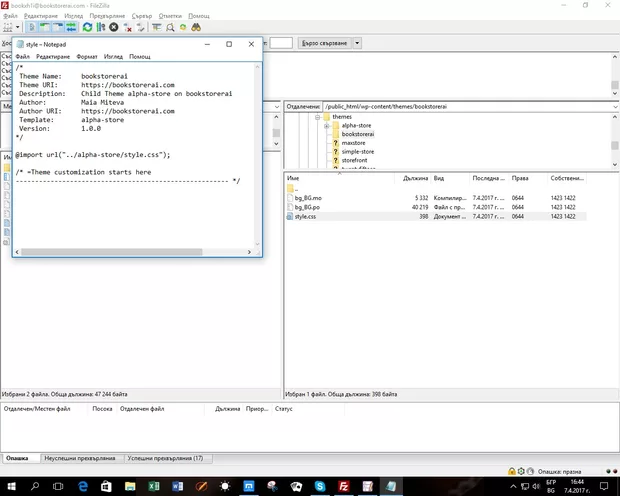Select the style.css file icon in remote list

289,216
